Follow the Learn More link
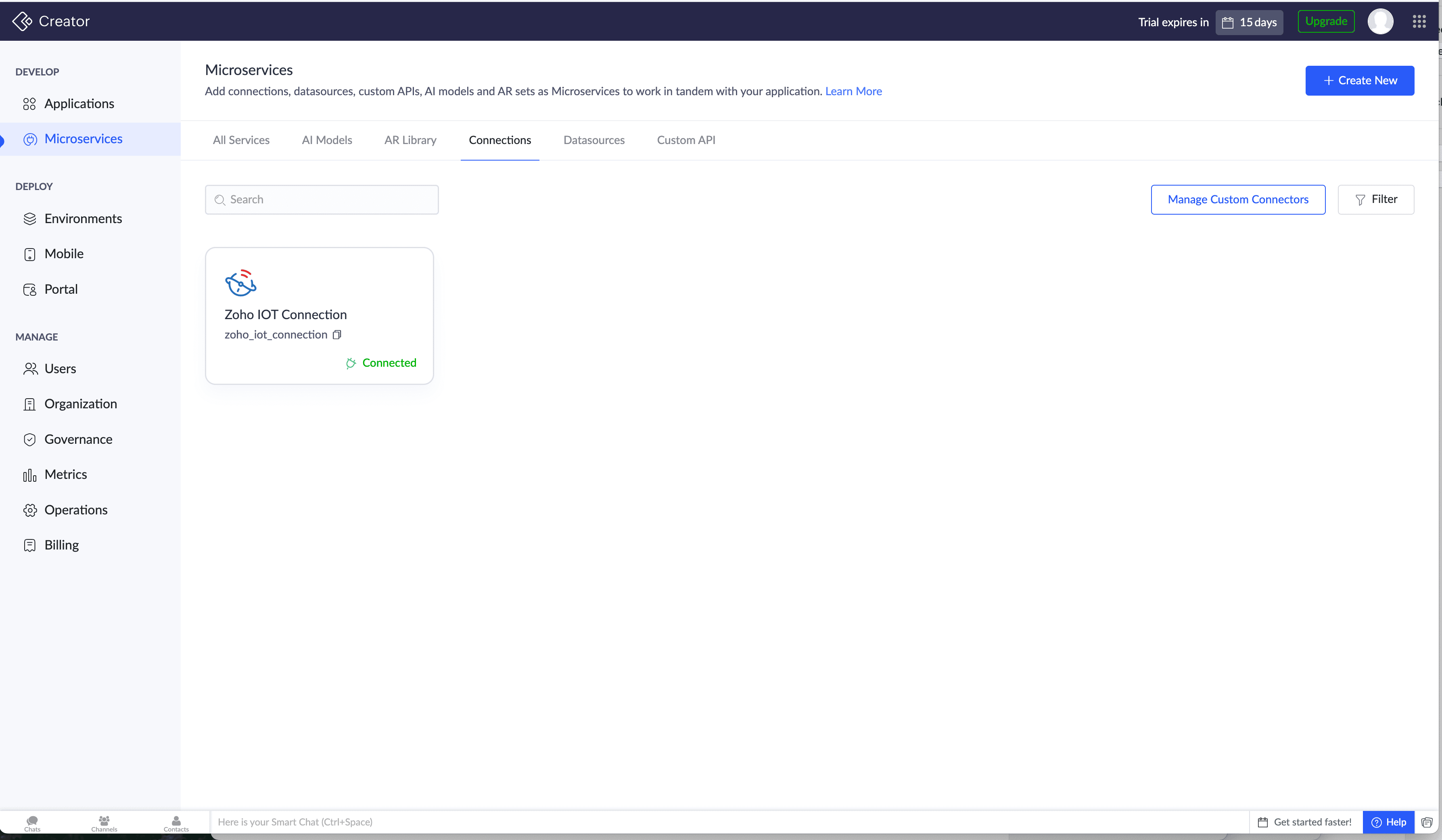1442x840 pixels. 853,92
